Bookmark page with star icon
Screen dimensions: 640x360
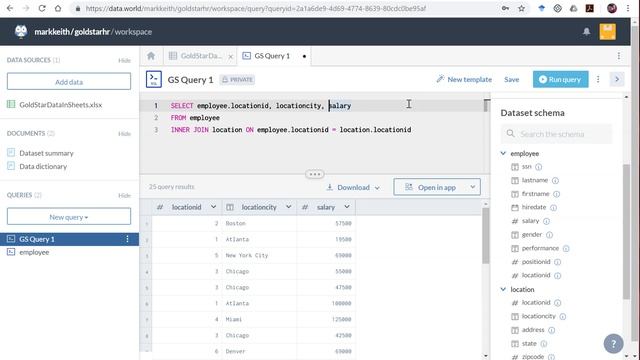pyautogui.click(x=521, y=8)
